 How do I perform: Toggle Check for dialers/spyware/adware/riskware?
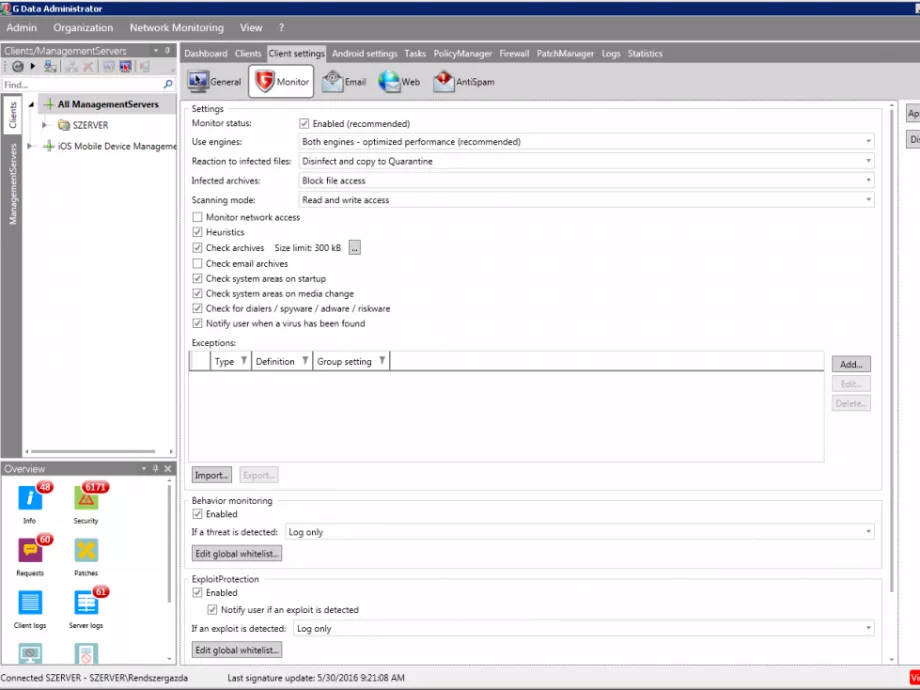[x=197, y=309]
